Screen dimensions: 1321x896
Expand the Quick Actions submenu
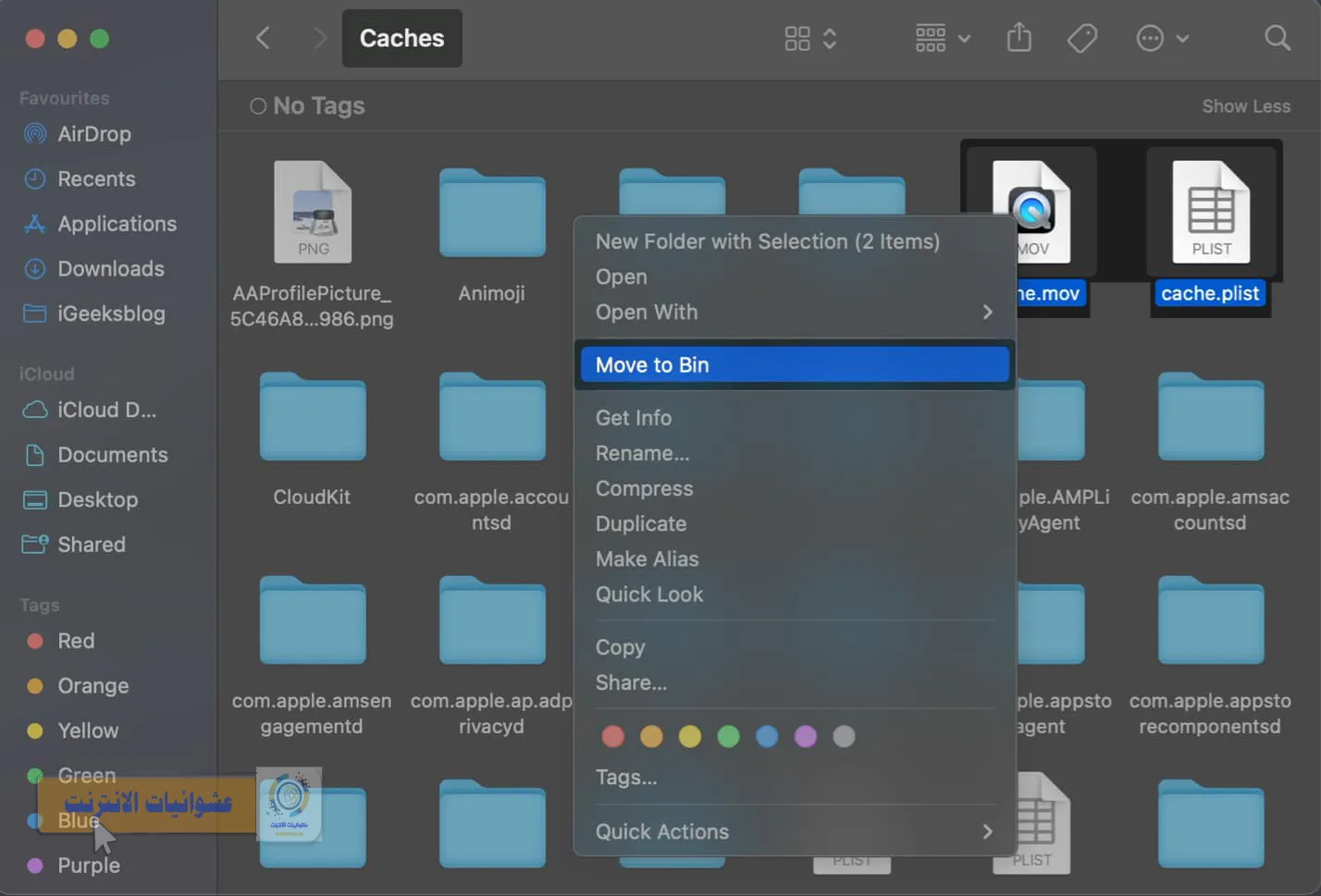[x=795, y=831]
